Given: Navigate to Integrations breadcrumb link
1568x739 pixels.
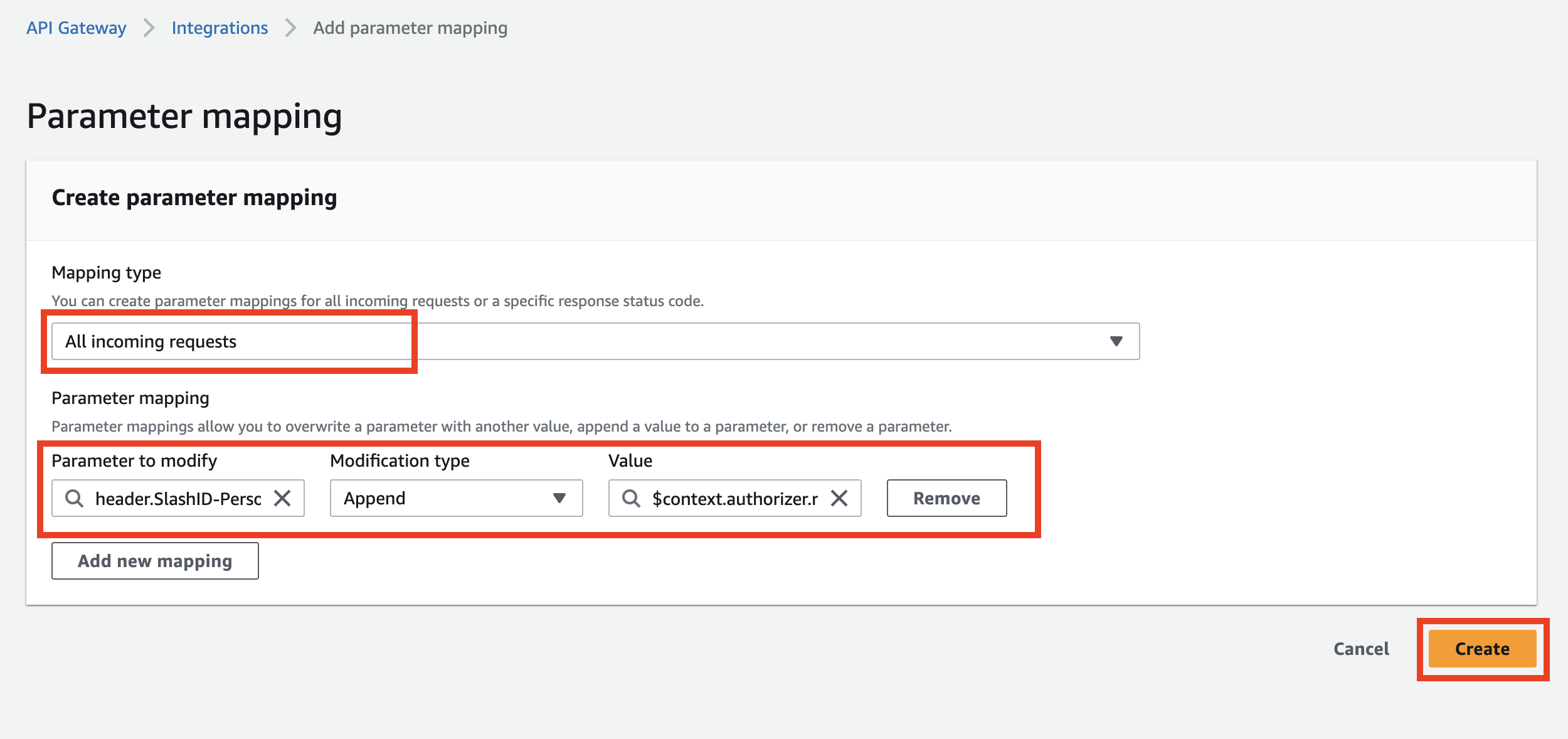Looking at the screenshot, I should 220,28.
